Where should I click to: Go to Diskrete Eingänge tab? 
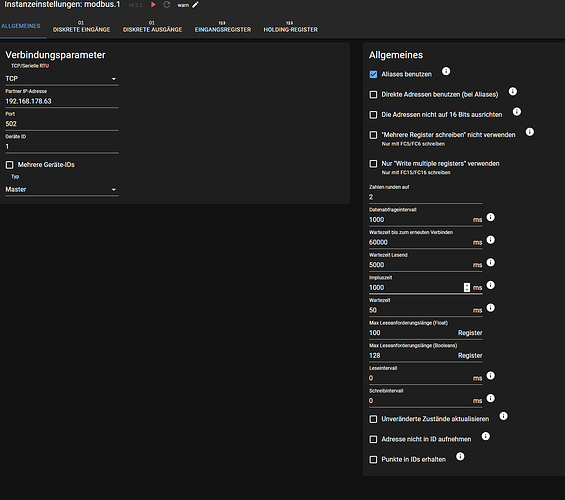pyautogui.click(x=81, y=27)
